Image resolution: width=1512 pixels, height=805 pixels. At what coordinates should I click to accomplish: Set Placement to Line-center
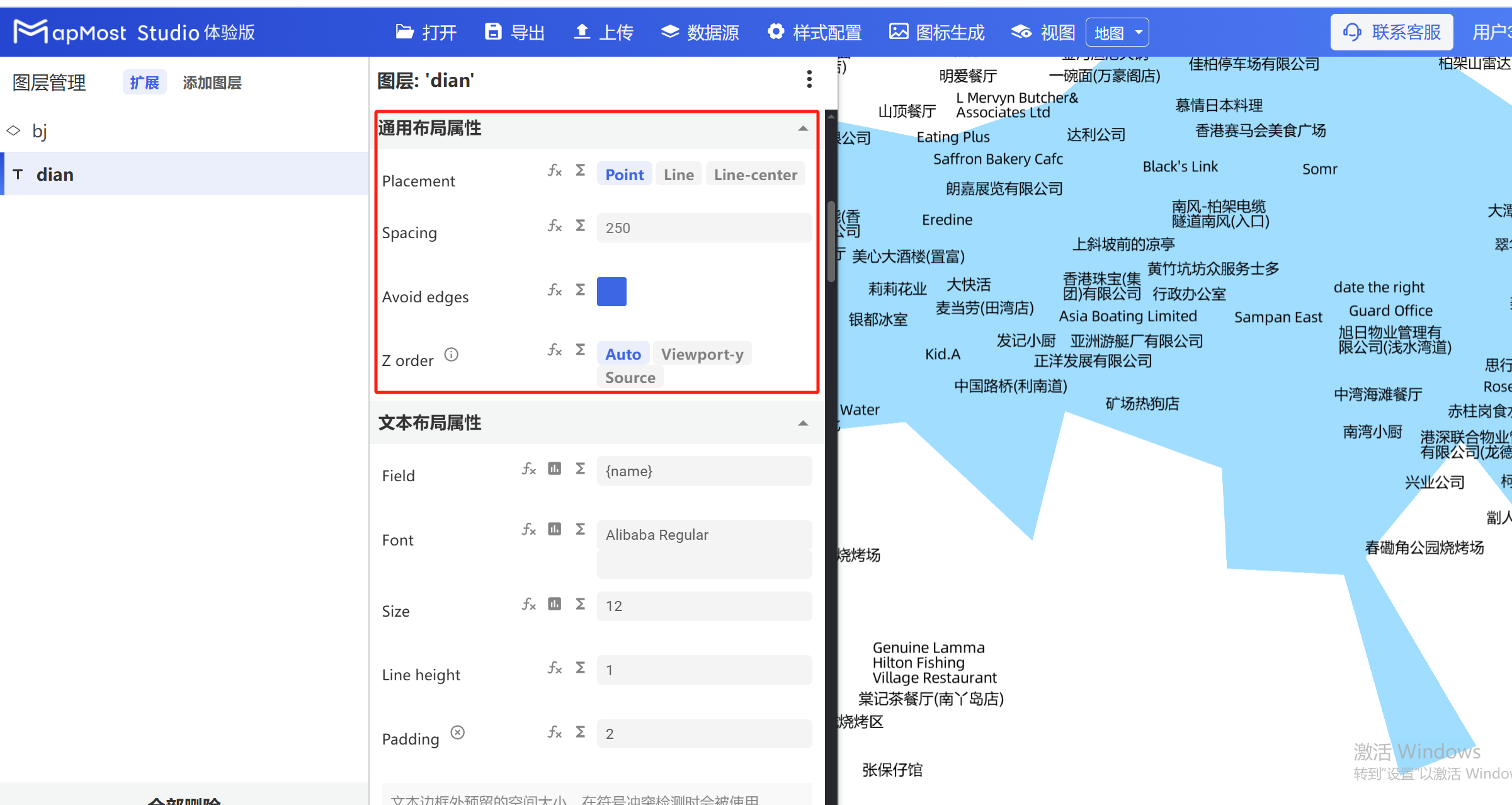pyautogui.click(x=755, y=174)
